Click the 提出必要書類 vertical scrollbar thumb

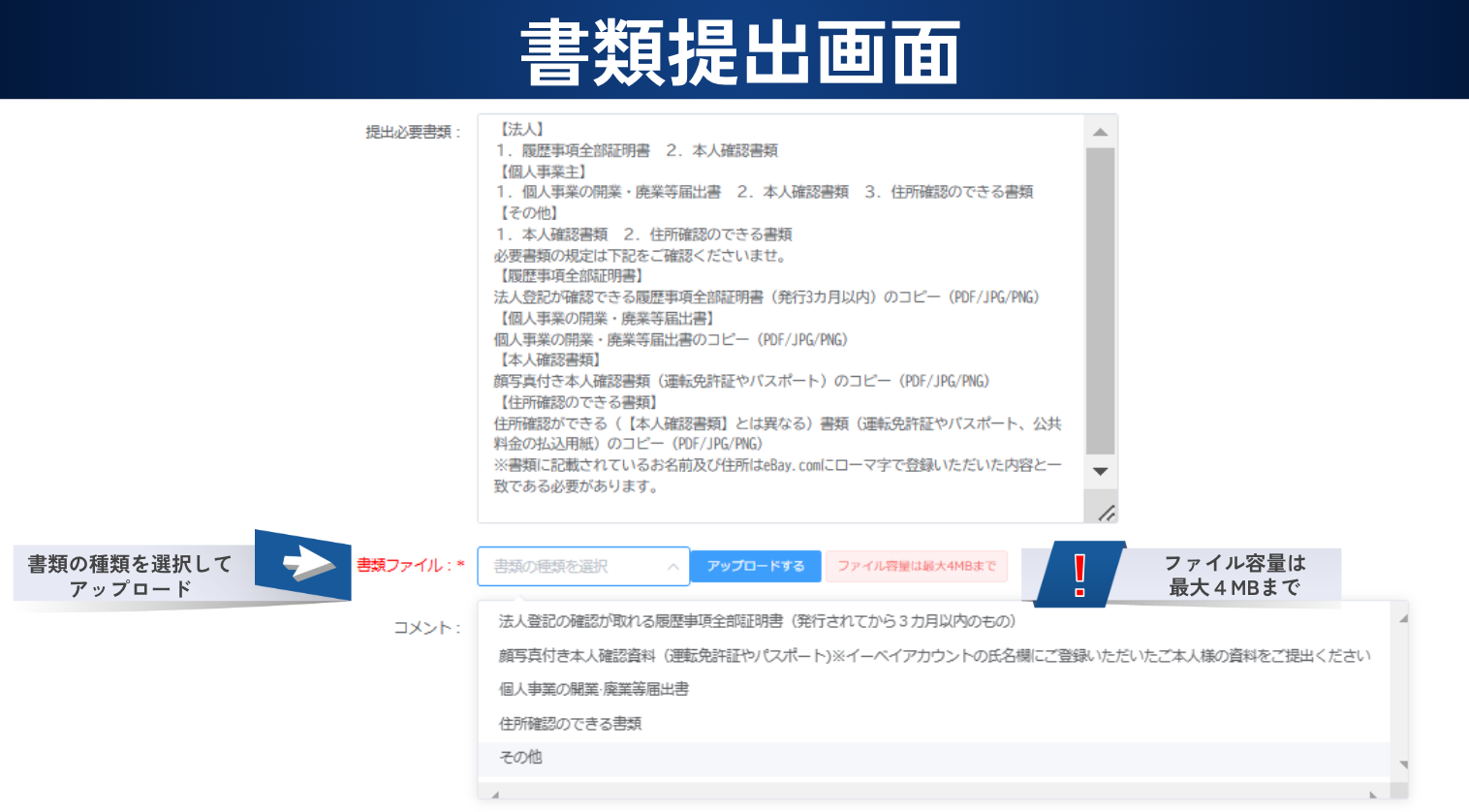pos(1100,300)
